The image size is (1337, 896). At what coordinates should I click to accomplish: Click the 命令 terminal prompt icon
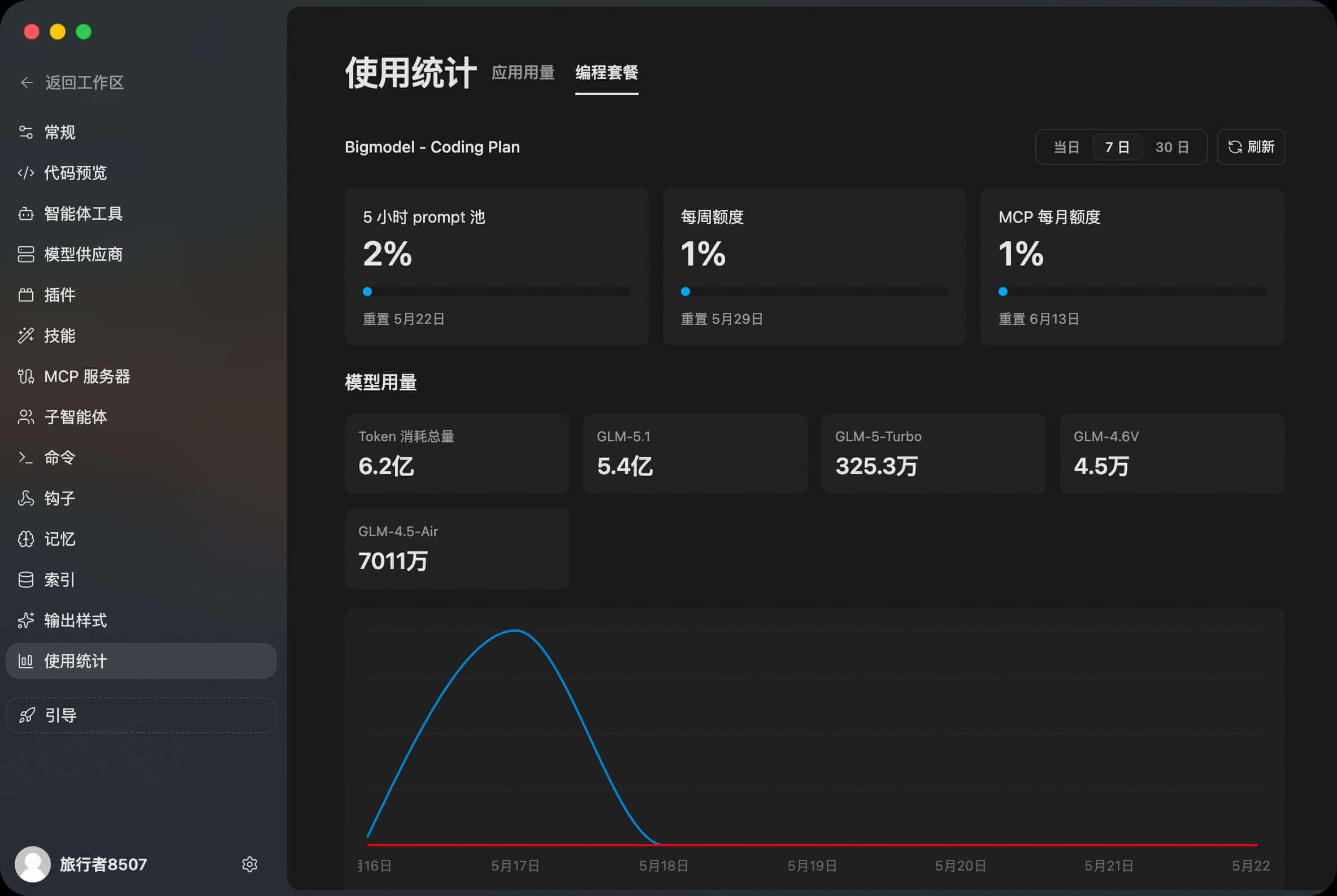pos(26,458)
